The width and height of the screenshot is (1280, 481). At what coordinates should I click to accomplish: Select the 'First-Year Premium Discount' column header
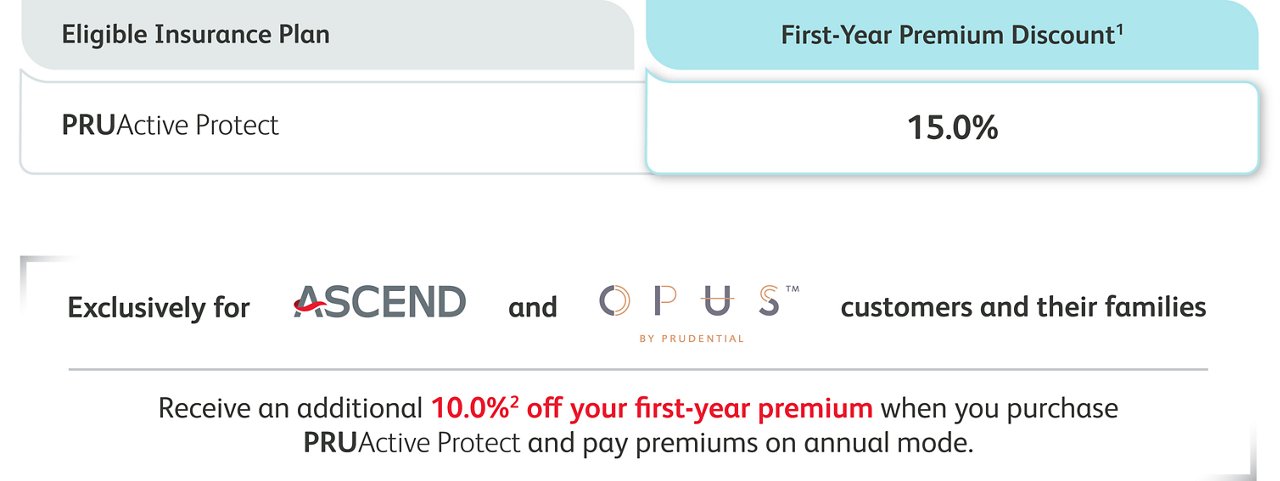(952, 35)
